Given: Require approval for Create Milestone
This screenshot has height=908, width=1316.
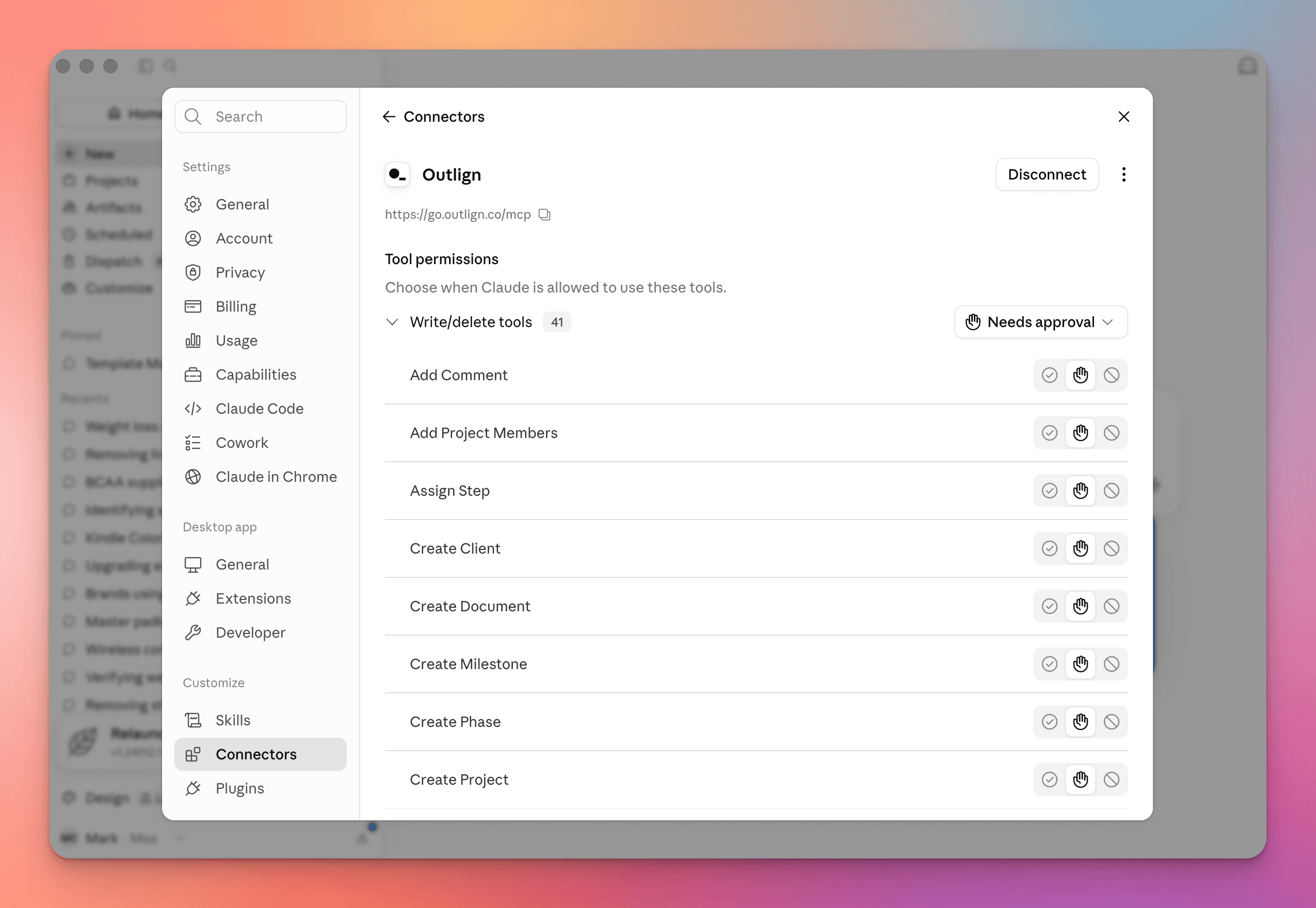Looking at the screenshot, I should (1081, 664).
